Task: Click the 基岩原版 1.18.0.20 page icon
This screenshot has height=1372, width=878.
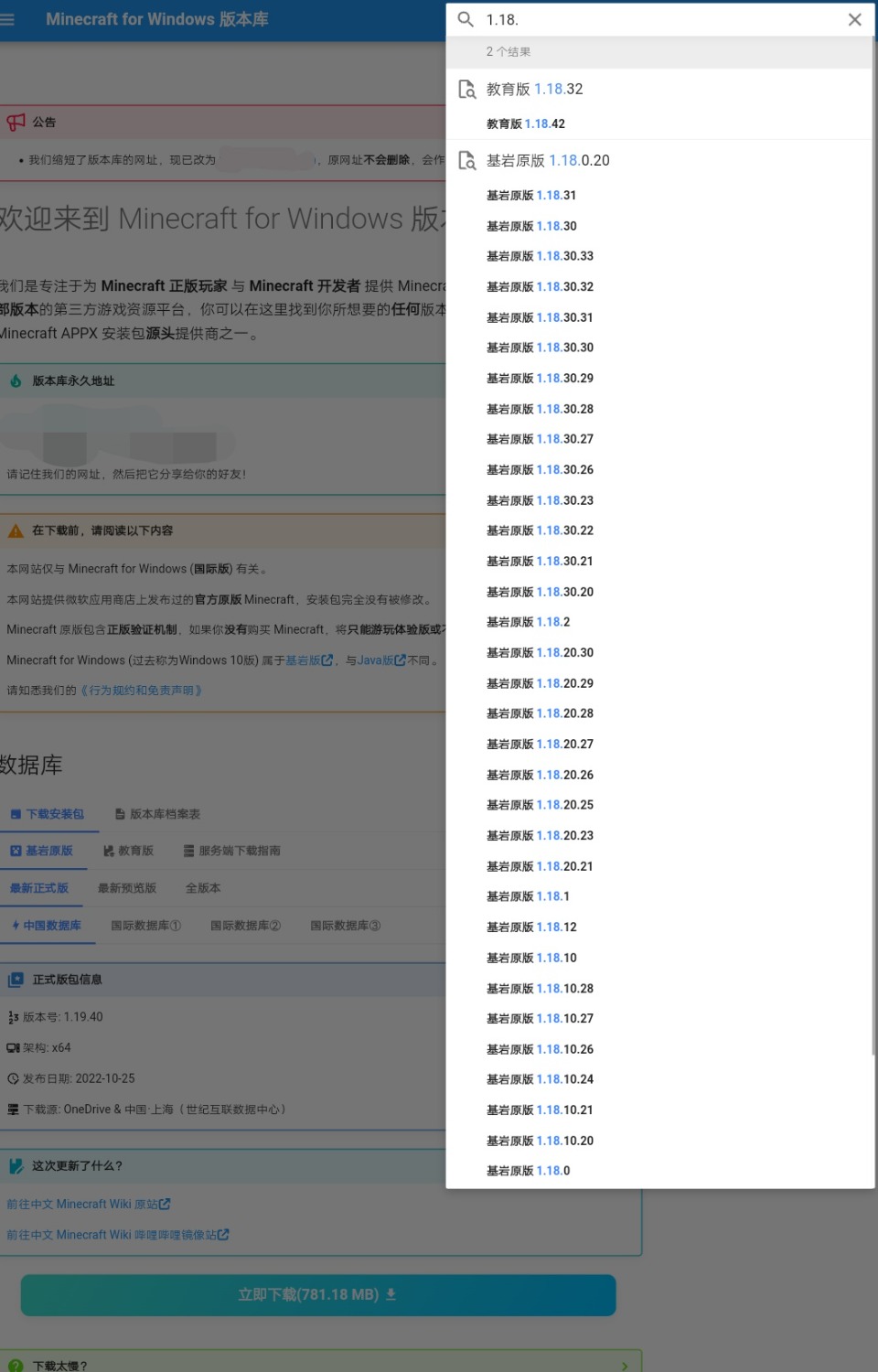Action: click(466, 160)
